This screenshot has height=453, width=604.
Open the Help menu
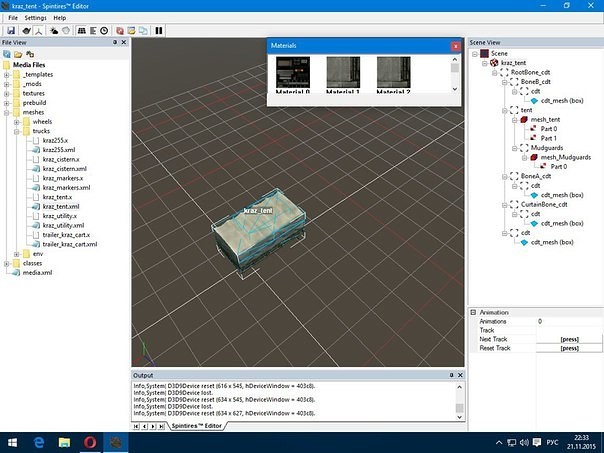60,18
